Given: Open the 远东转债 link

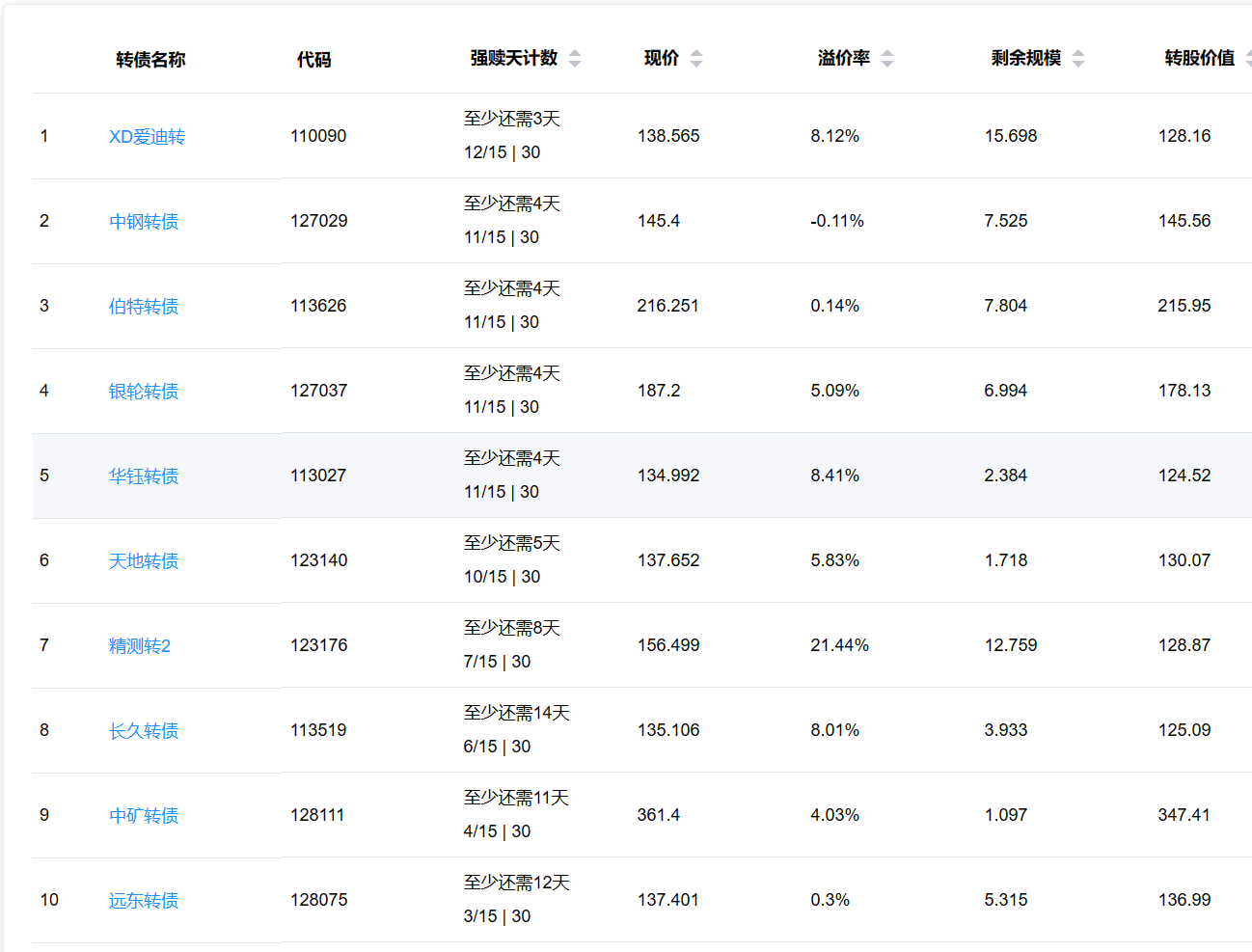Looking at the screenshot, I should coord(144,901).
